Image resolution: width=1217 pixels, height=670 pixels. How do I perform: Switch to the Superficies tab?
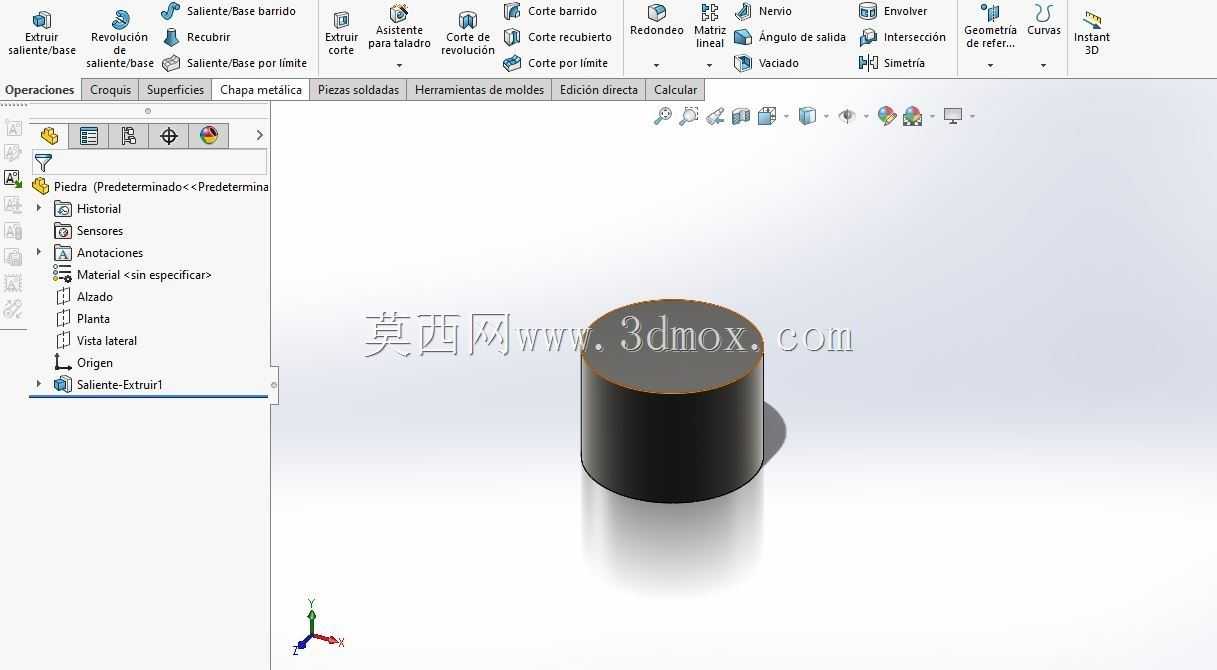pos(175,90)
